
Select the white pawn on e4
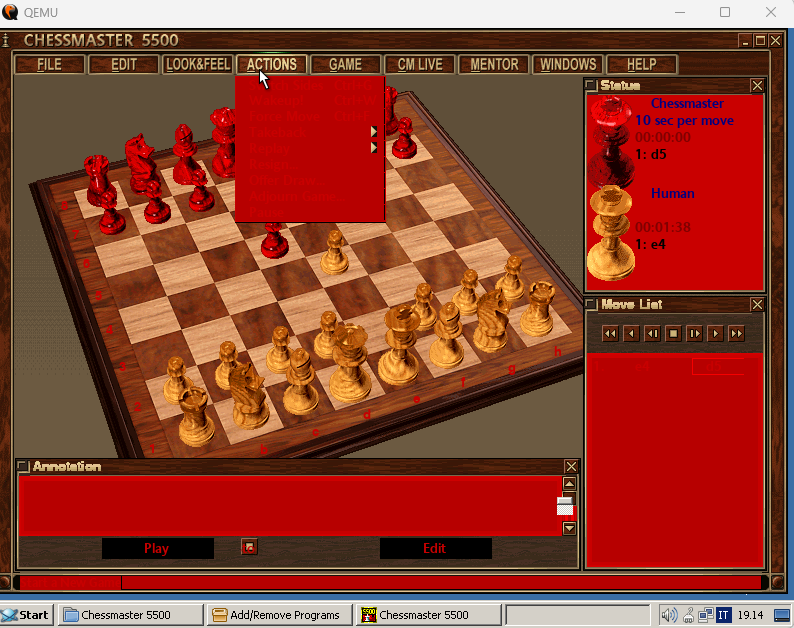click(334, 253)
